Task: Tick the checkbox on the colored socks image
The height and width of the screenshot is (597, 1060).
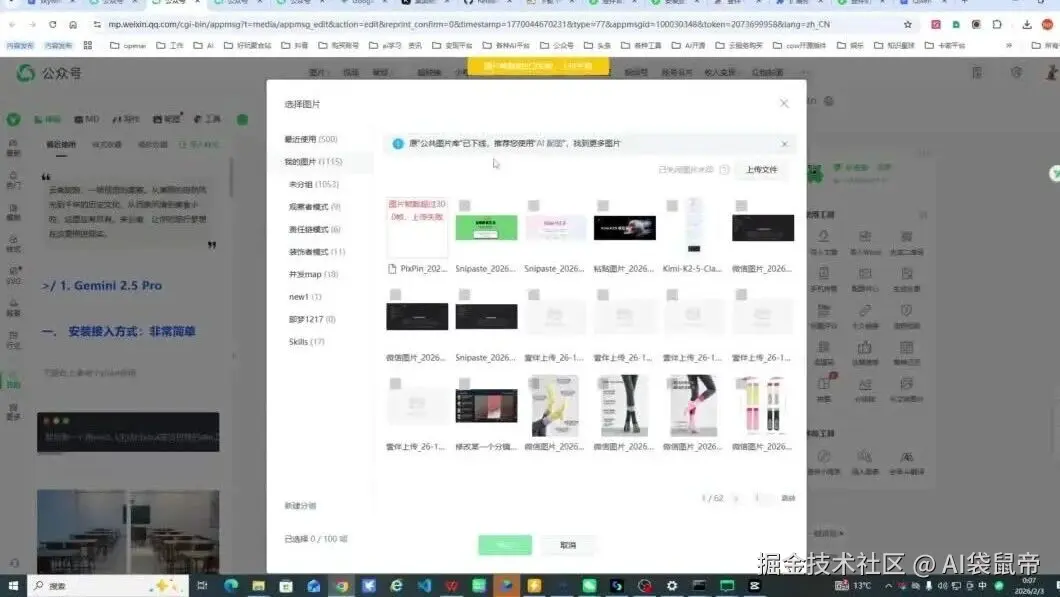Action: [x=742, y=384]
